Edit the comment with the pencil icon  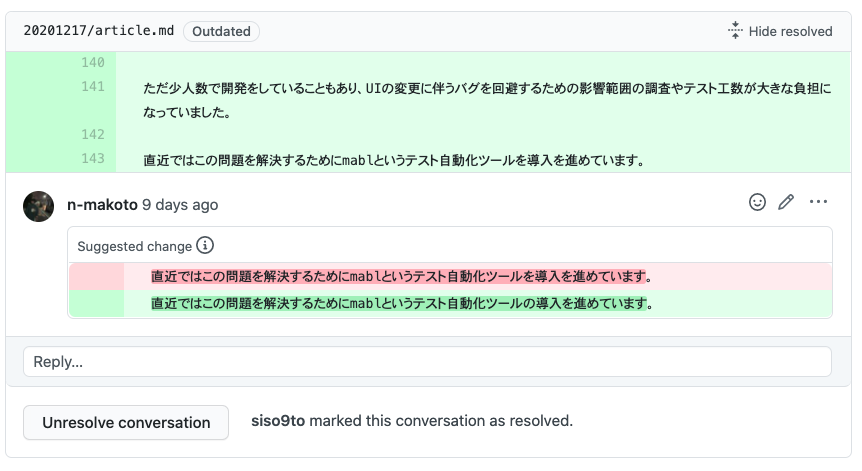pyautogui.click(x=786, y=202)
